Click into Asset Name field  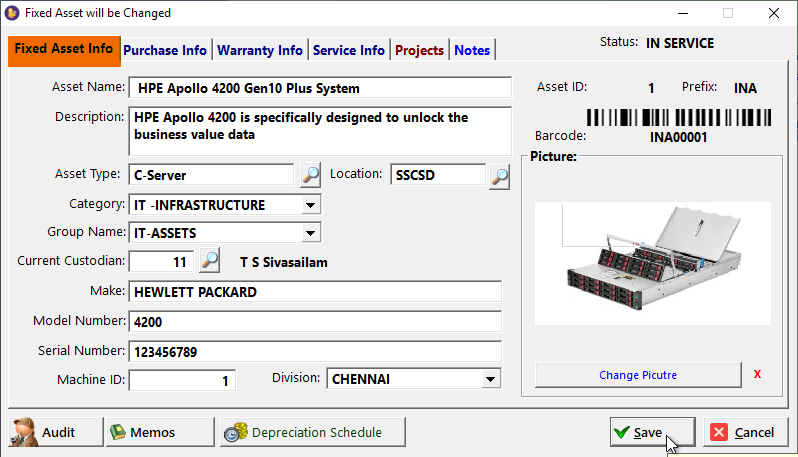pyautogui.click(x=320, y=88)
